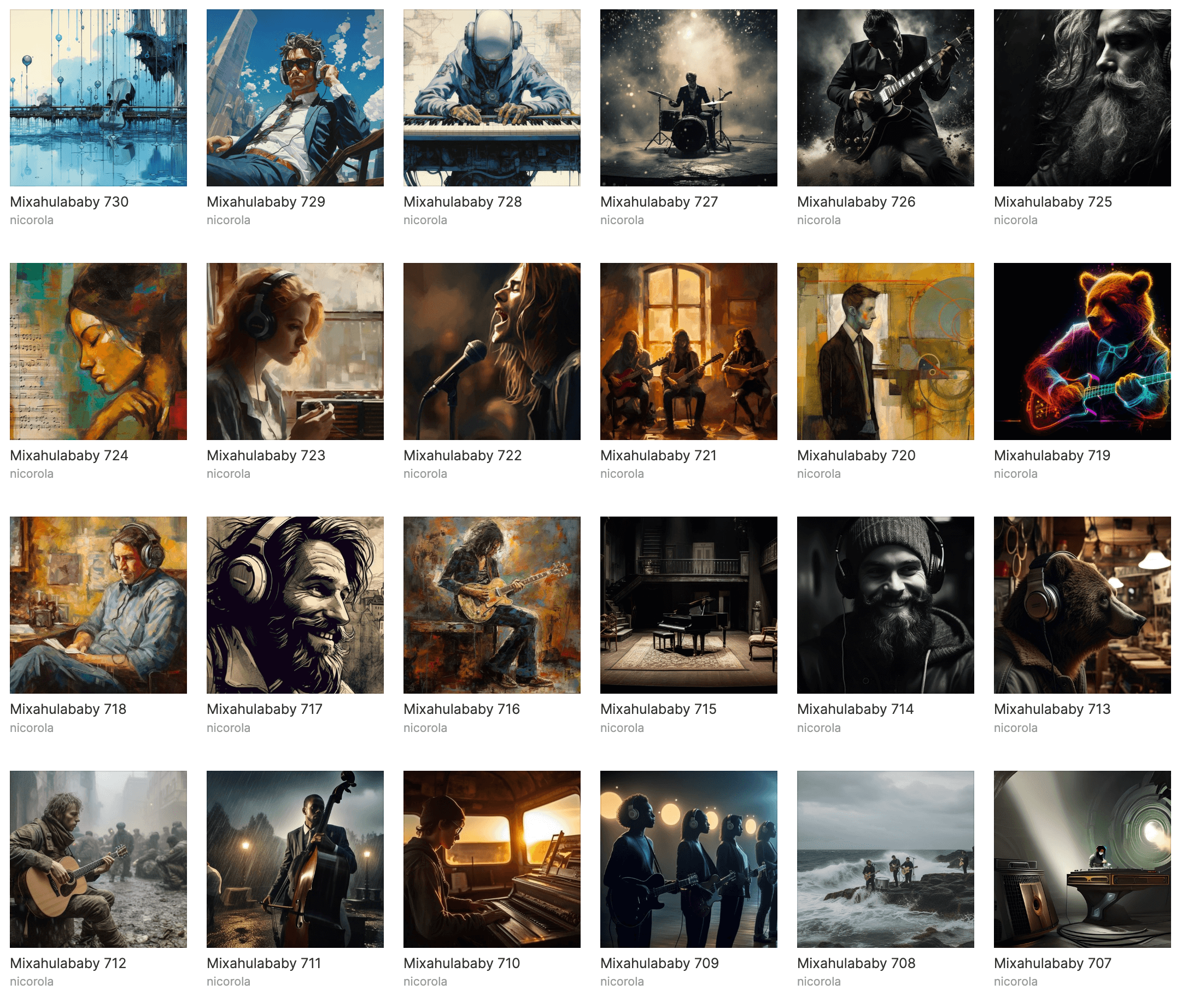Click the Mixahulababy 726 guitarist in suit cover
The width and height of the screenshot is (1182, 1008).
pos(885,97)
